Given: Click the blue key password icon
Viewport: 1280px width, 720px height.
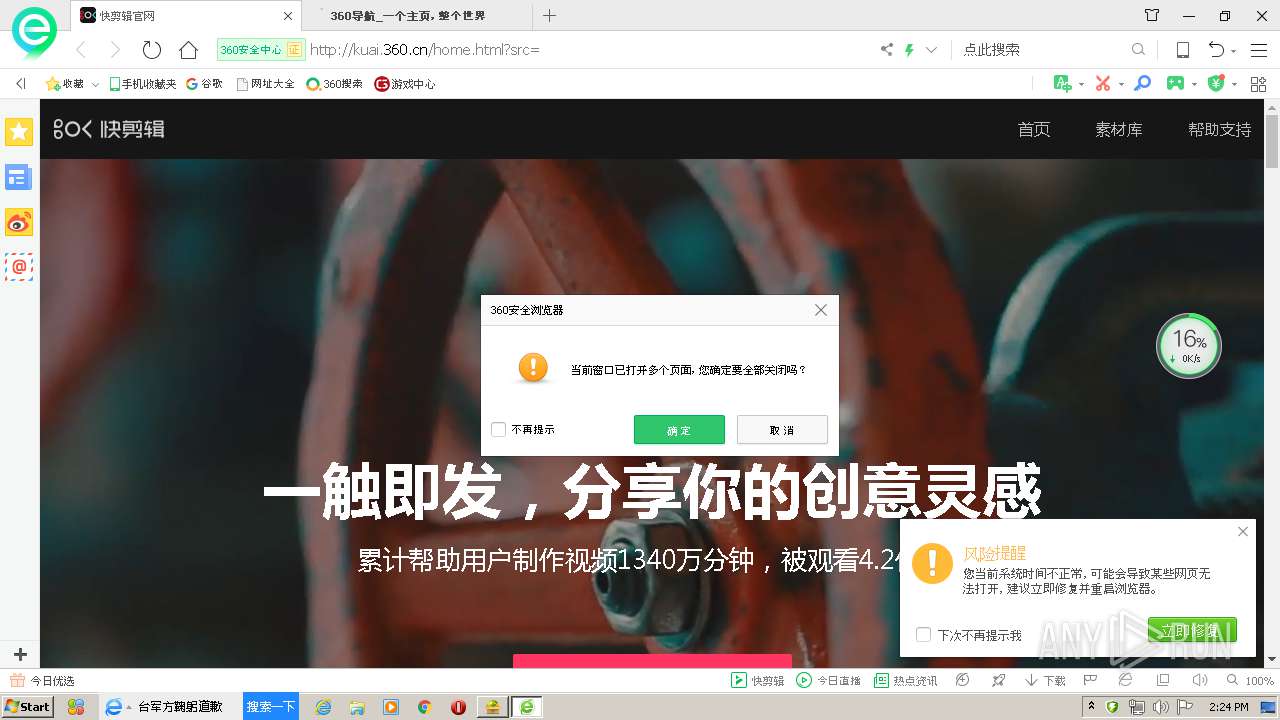Looking at the screenshot, I should (1142, 83).
